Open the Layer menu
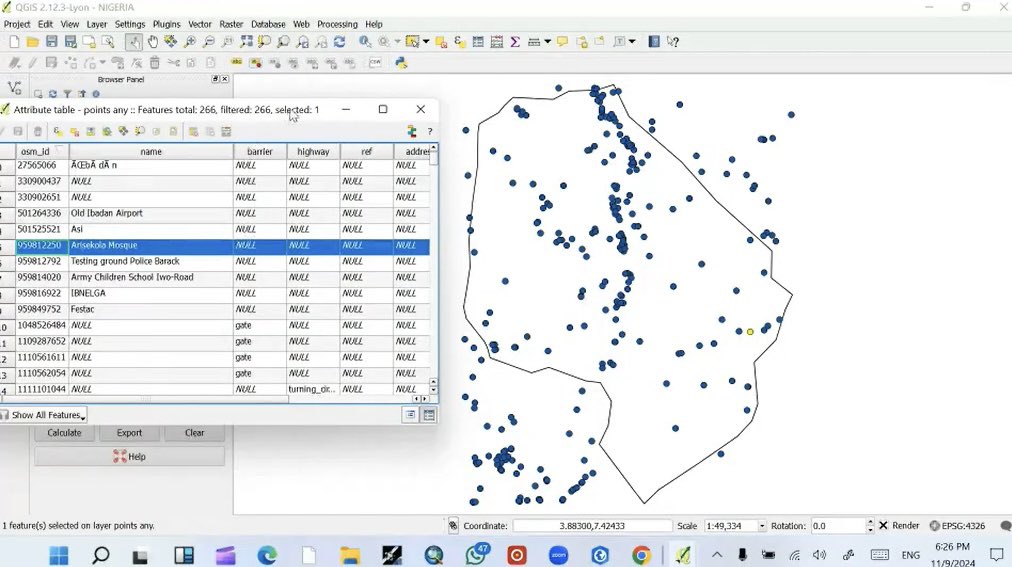This screenshot has height=567, width=1012. tap(97, 24)
